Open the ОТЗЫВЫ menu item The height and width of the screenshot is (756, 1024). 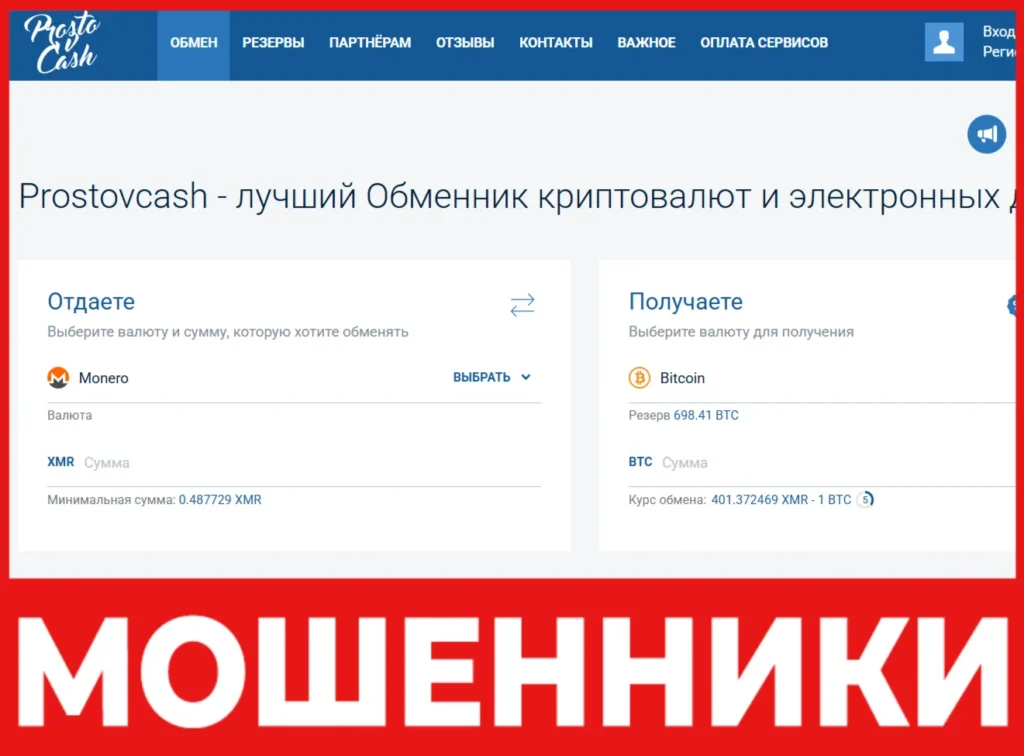pos(464,42)
